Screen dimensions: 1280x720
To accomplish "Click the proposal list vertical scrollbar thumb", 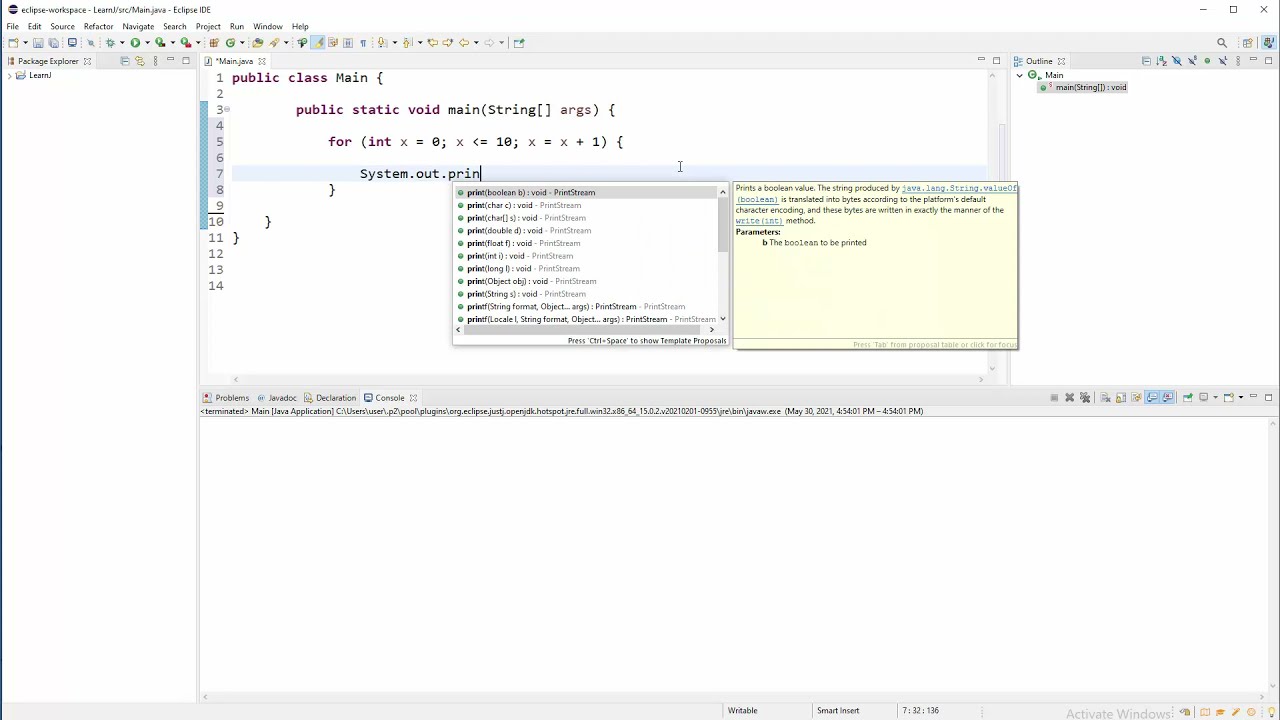I will [x=722, y=225].
